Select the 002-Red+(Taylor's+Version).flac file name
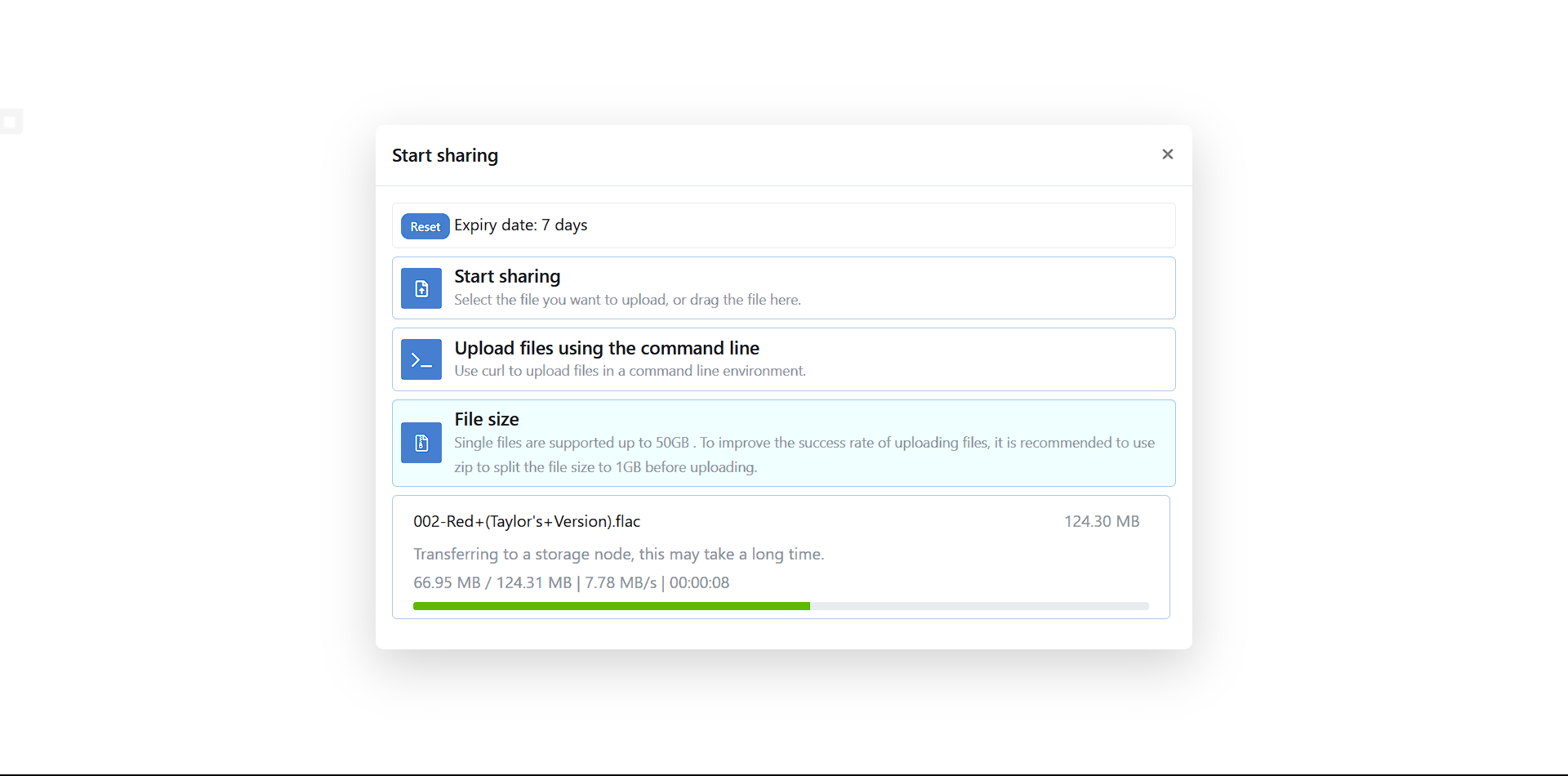Screen dimensions: 1568x776 click(x=527, y=521)
